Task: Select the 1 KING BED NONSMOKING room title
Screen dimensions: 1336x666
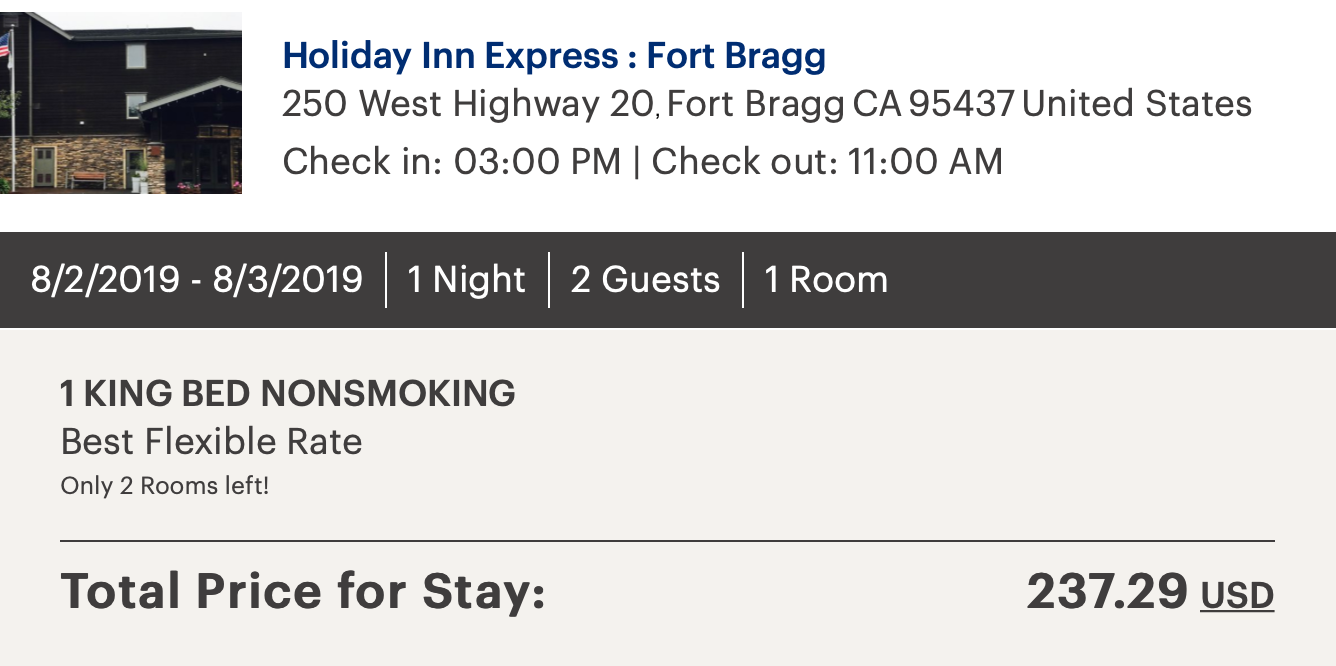Action: pyautogui.click(x=288, y=393)
